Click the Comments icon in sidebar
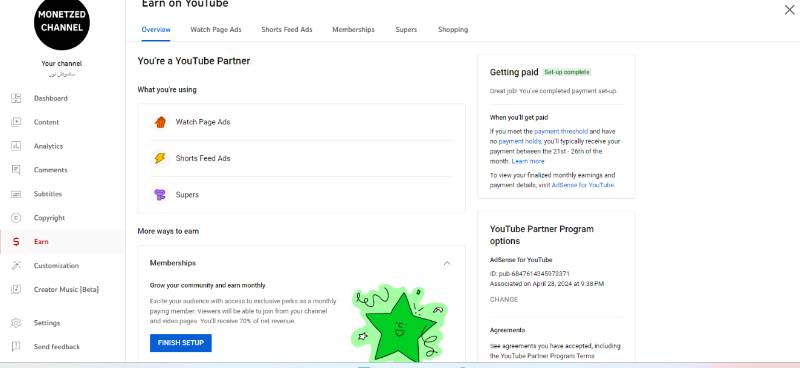 (16, 170)
